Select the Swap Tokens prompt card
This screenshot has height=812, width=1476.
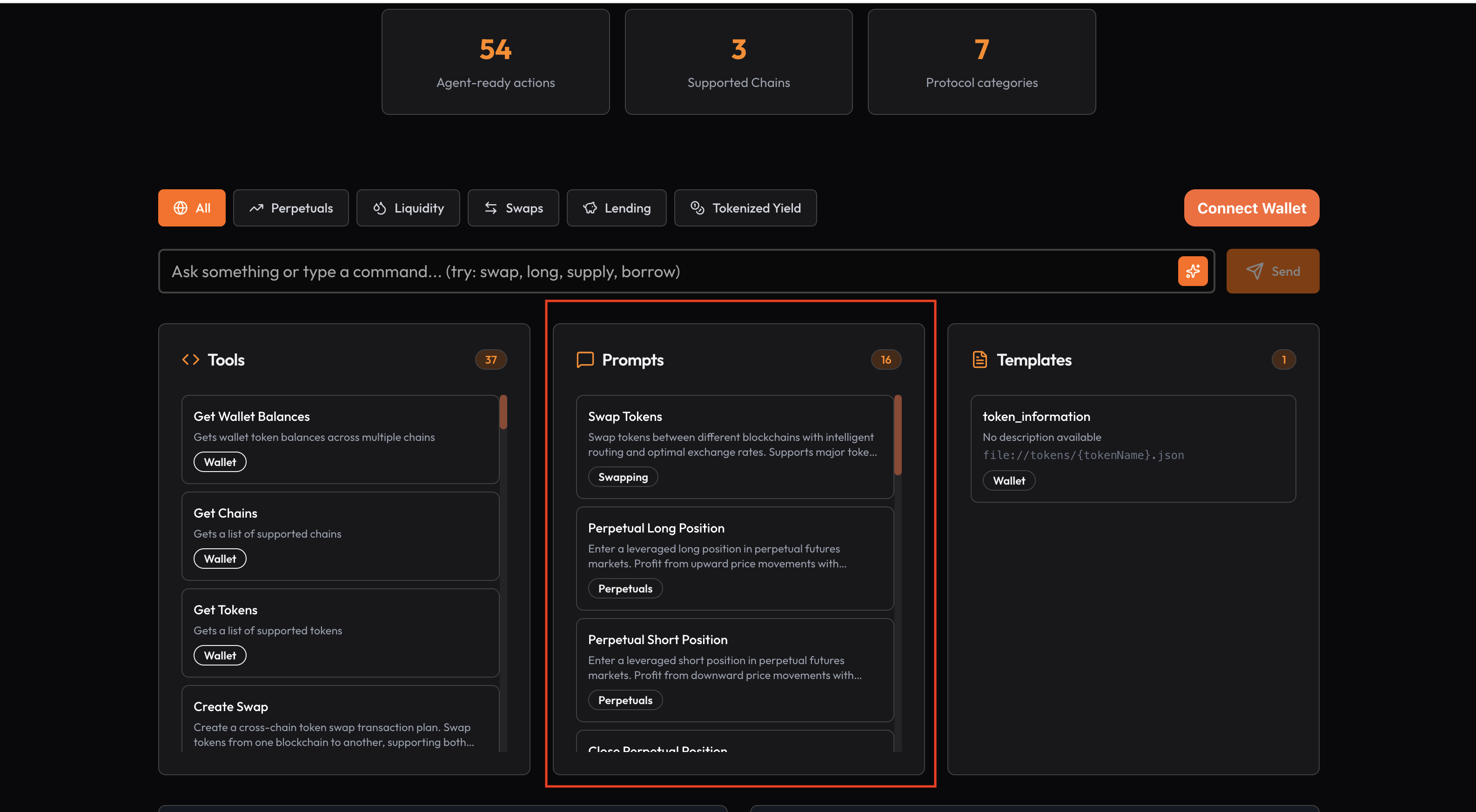pos(735,446)
